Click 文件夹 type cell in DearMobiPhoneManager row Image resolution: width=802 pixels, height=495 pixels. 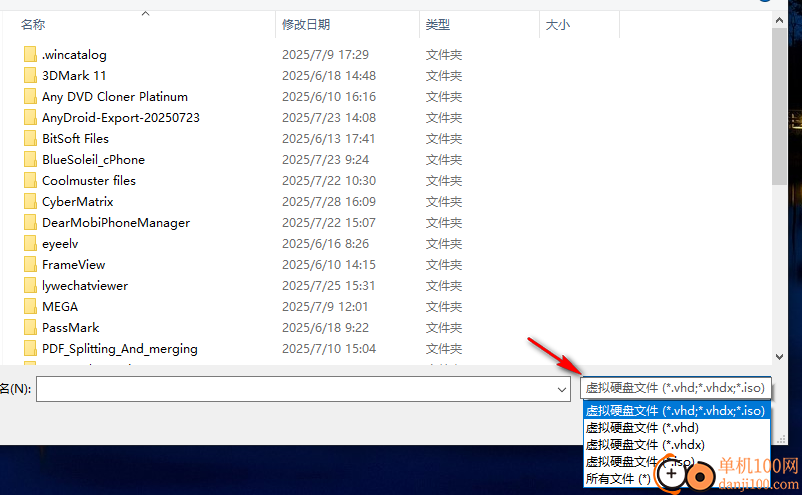tap(444, 222)
